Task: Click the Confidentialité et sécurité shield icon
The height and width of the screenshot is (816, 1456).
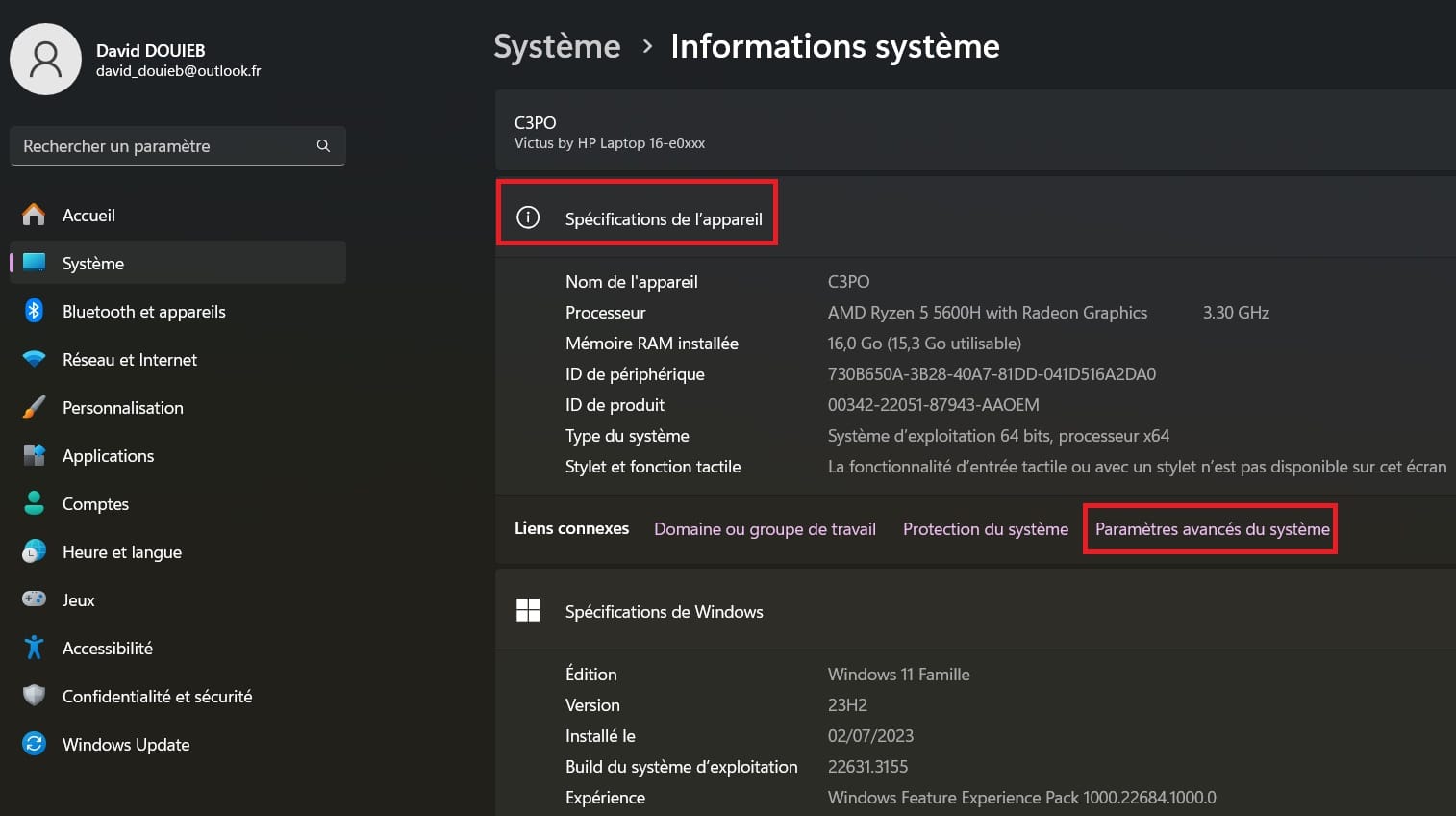Action: coord(34,696)
